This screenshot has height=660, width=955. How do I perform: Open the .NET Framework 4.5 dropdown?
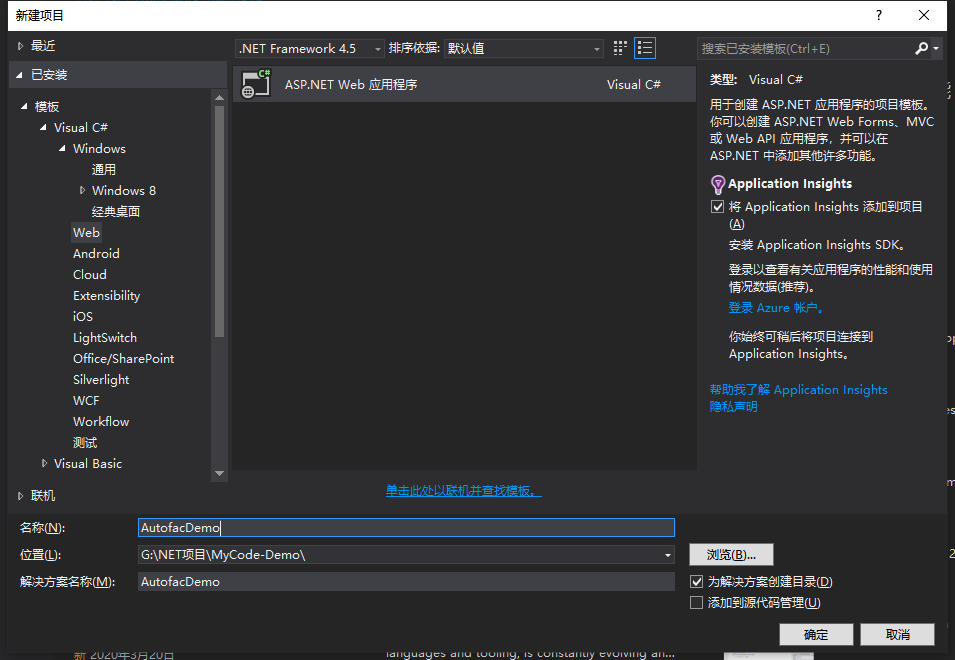tap(310, 48)
